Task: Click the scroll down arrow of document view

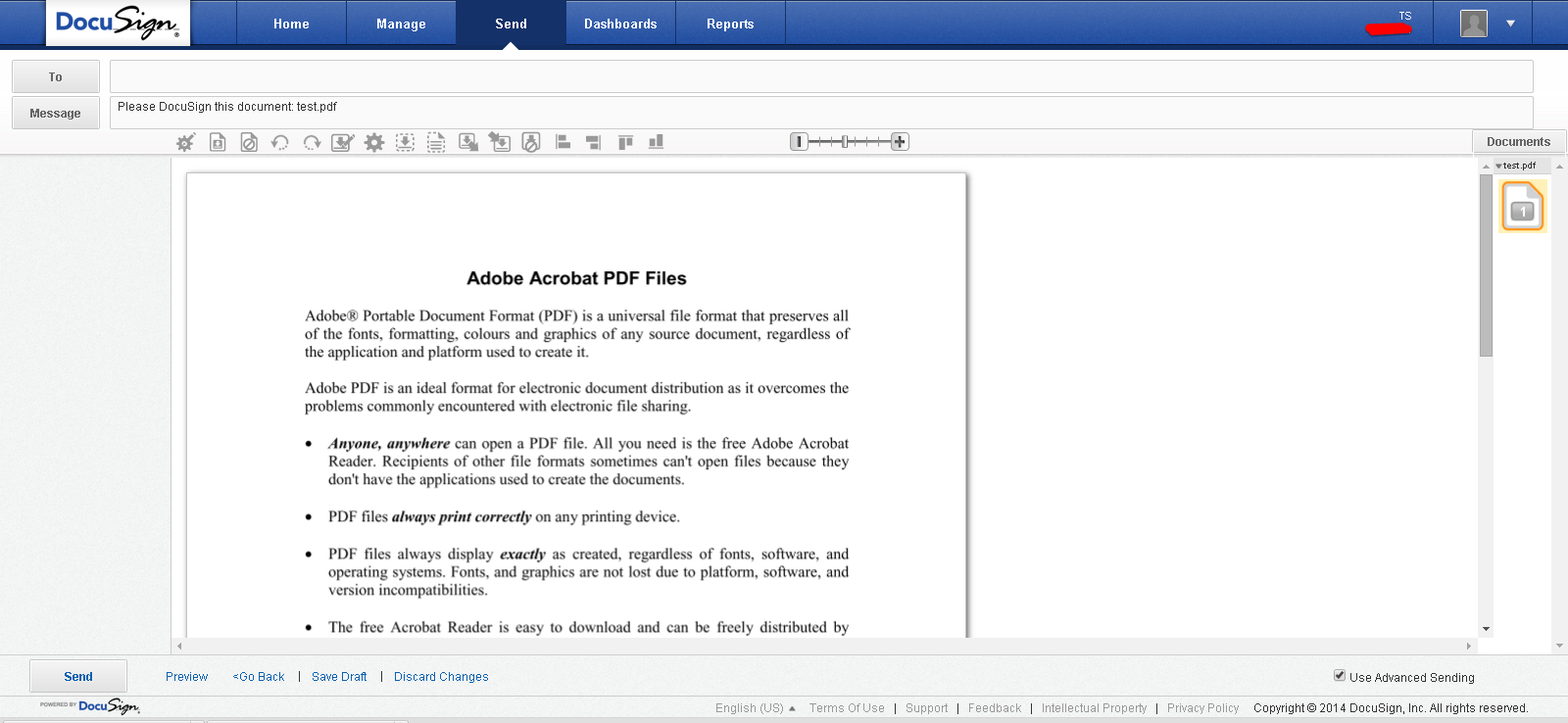Action: click(1486, 629)
